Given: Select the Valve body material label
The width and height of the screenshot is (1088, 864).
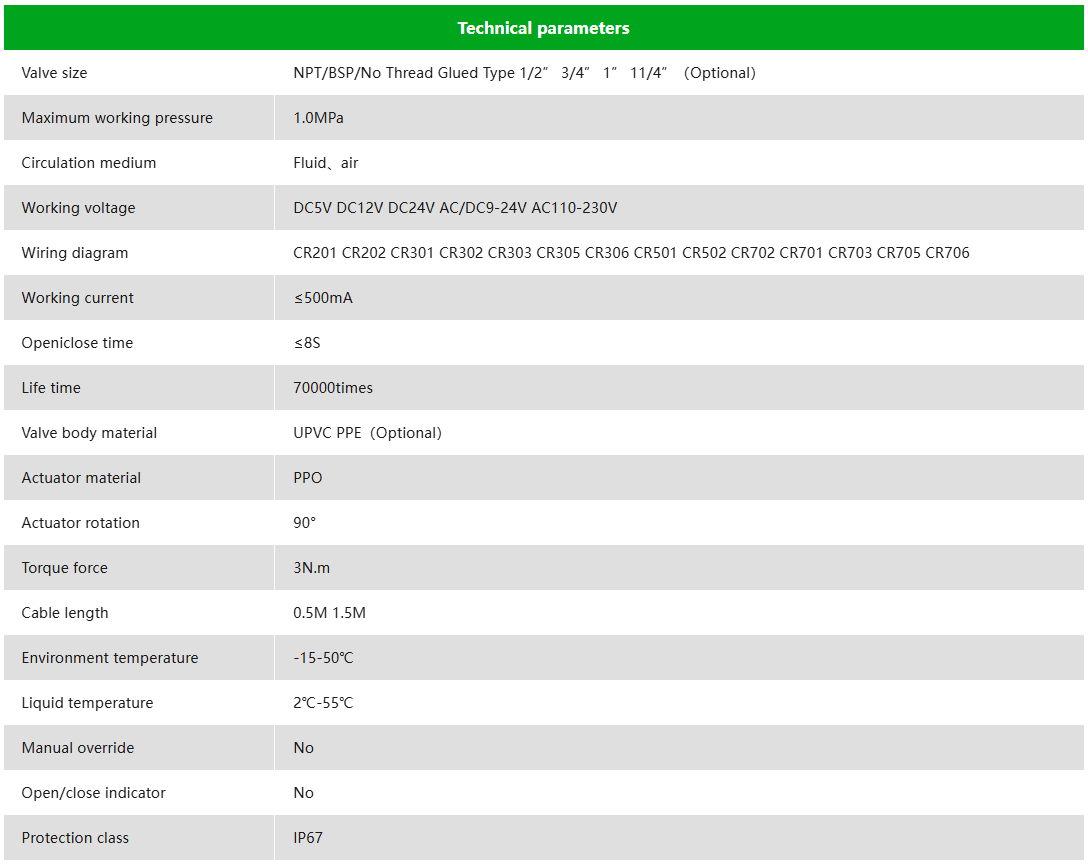Looking at the screenshot, I should [89, 433].
